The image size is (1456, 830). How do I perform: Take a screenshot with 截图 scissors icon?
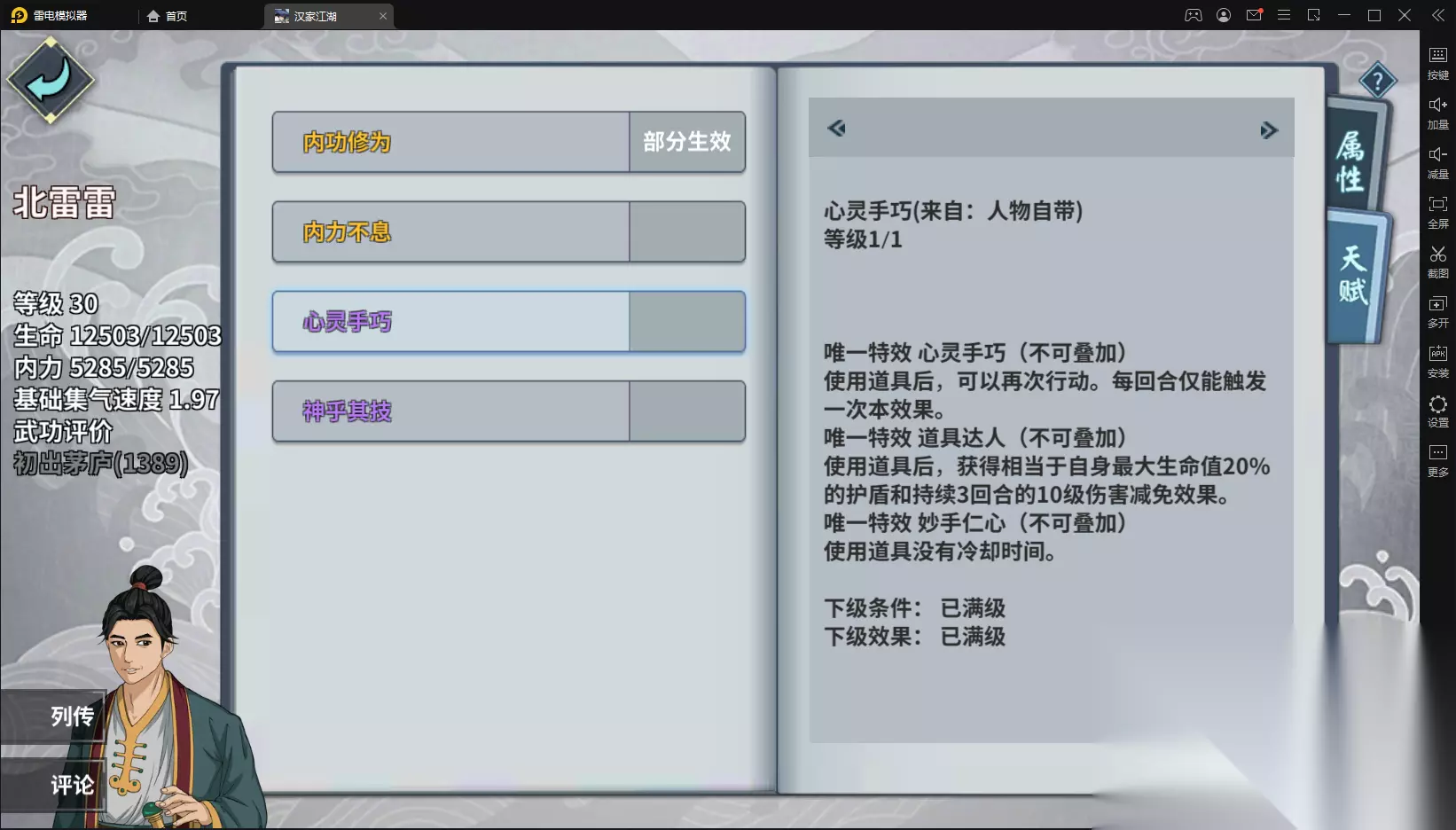(1437, 262)
